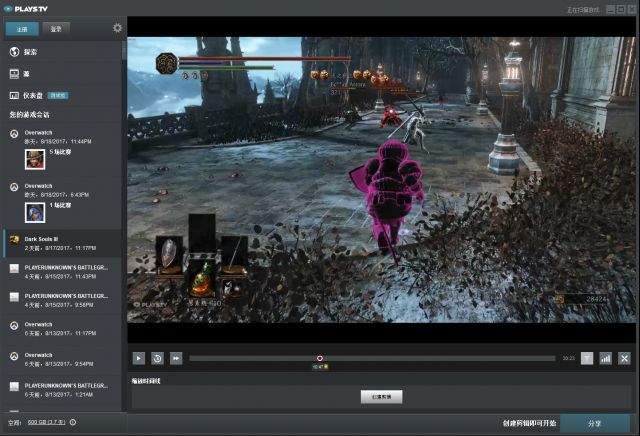
Task: Select the Overwatch 8/18/2017 6:43PM session
Action: pos(62,202)
